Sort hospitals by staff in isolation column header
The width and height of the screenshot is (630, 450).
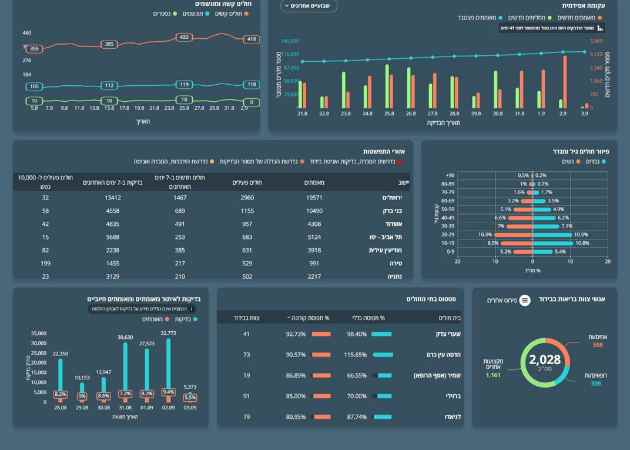[247, 318]
